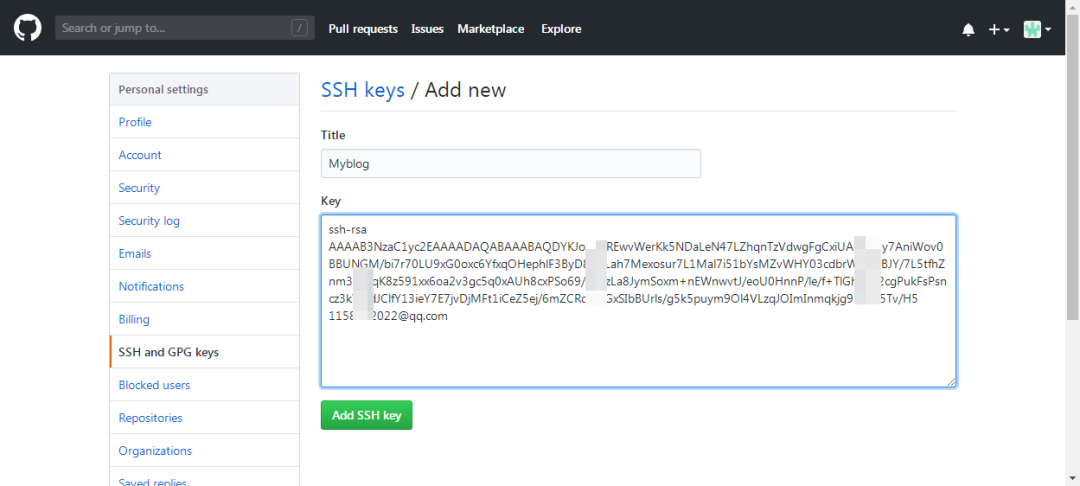The height and width of the screenshot is (486, 1080).
Task: Open the user avatar profile menu
Action: click(x=1037, y=29)
